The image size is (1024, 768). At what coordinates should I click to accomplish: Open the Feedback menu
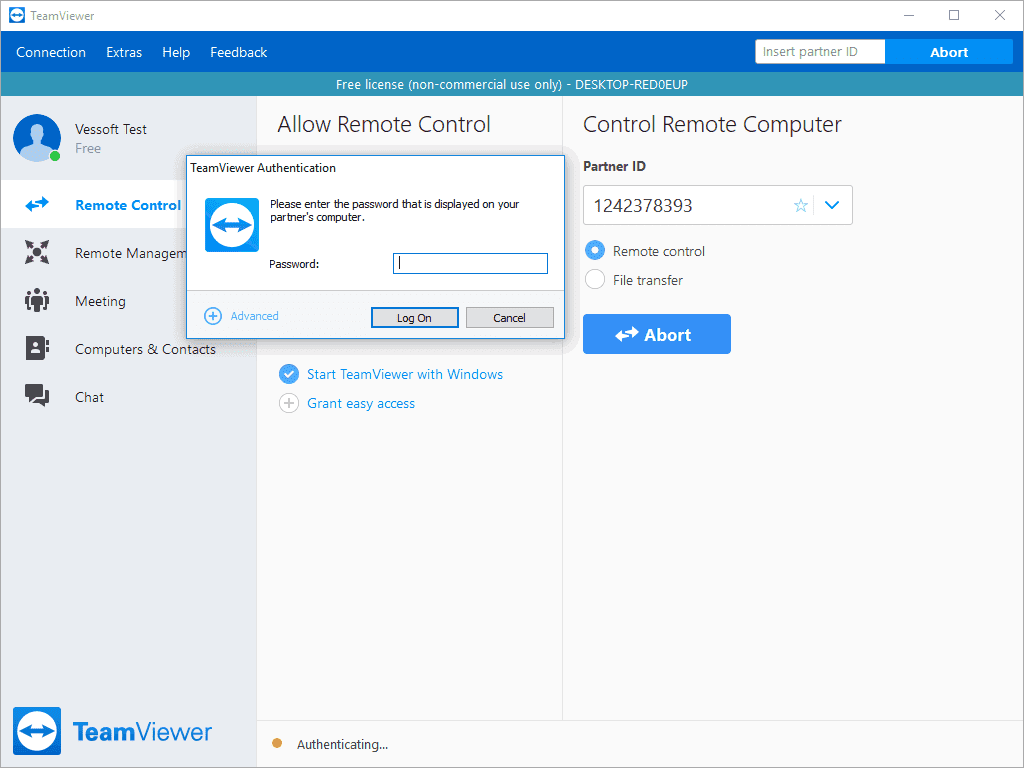[x=238, y=52]
